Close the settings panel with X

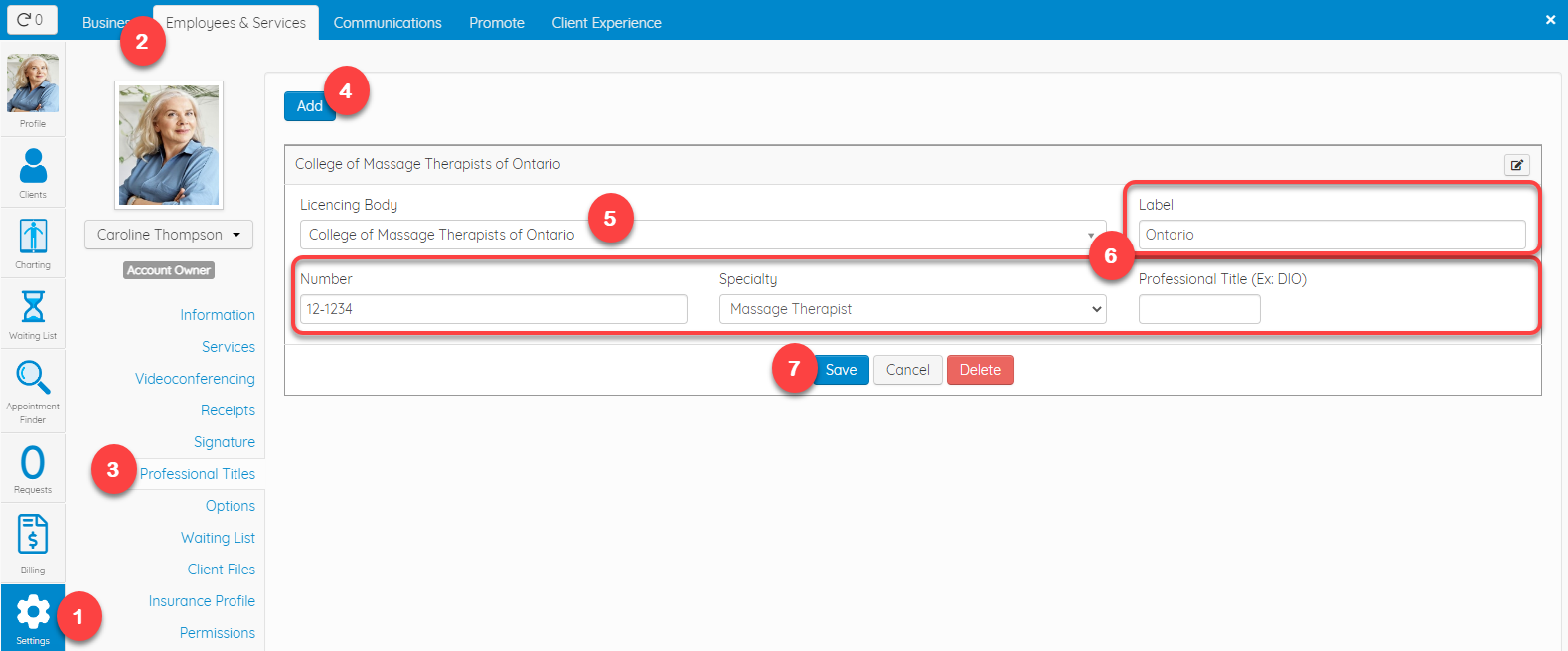(x=1550, y=20)
